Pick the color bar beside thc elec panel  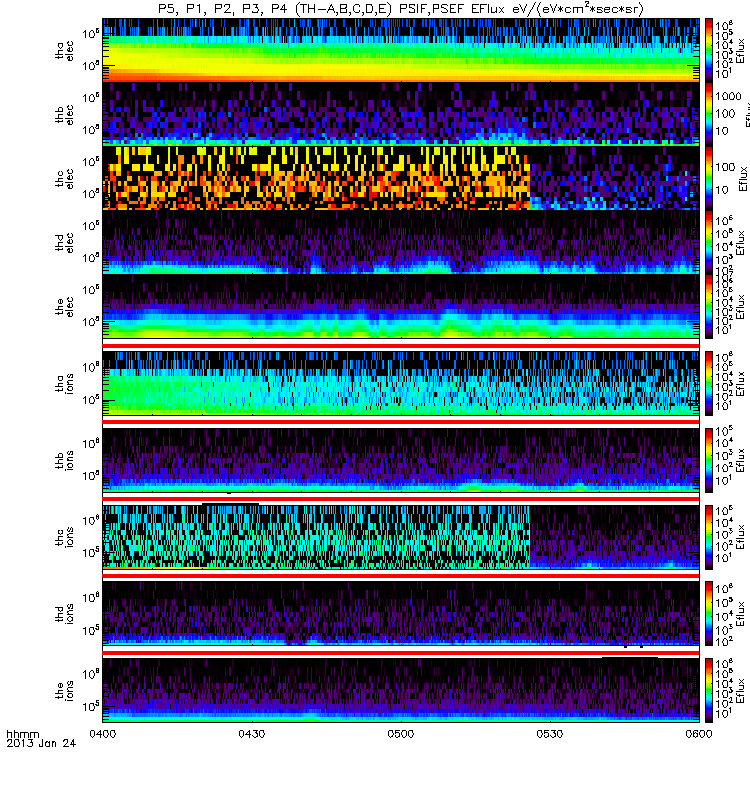tap(709, 178)
